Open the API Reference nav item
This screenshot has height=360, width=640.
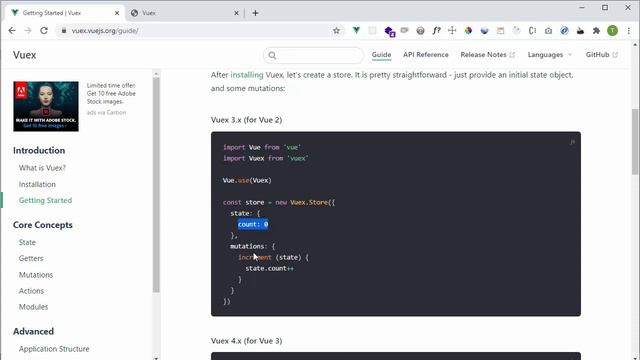click(426, 55)
